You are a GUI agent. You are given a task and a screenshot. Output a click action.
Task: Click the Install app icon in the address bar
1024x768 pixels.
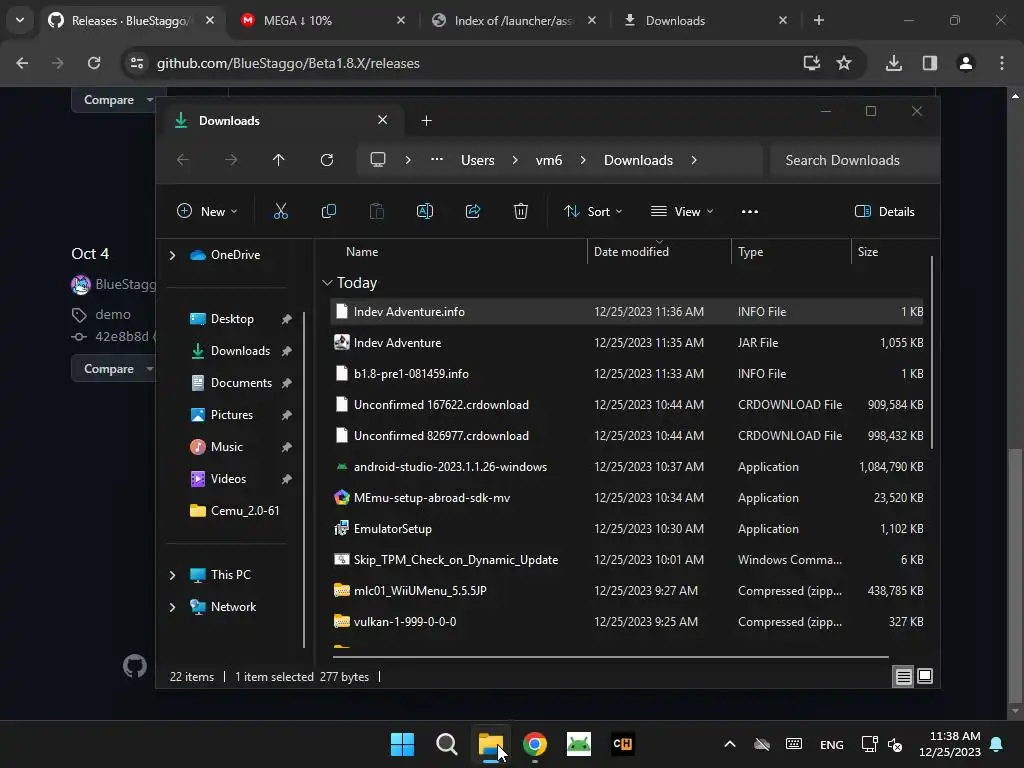[811, 63]
